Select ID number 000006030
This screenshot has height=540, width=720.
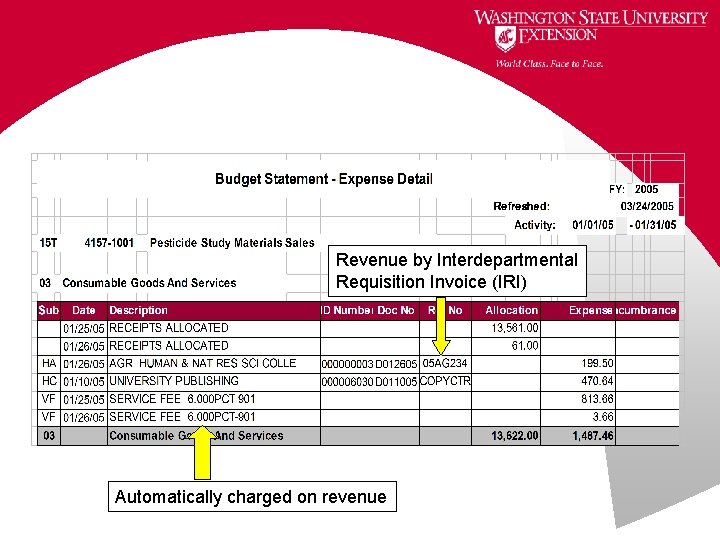347,382
